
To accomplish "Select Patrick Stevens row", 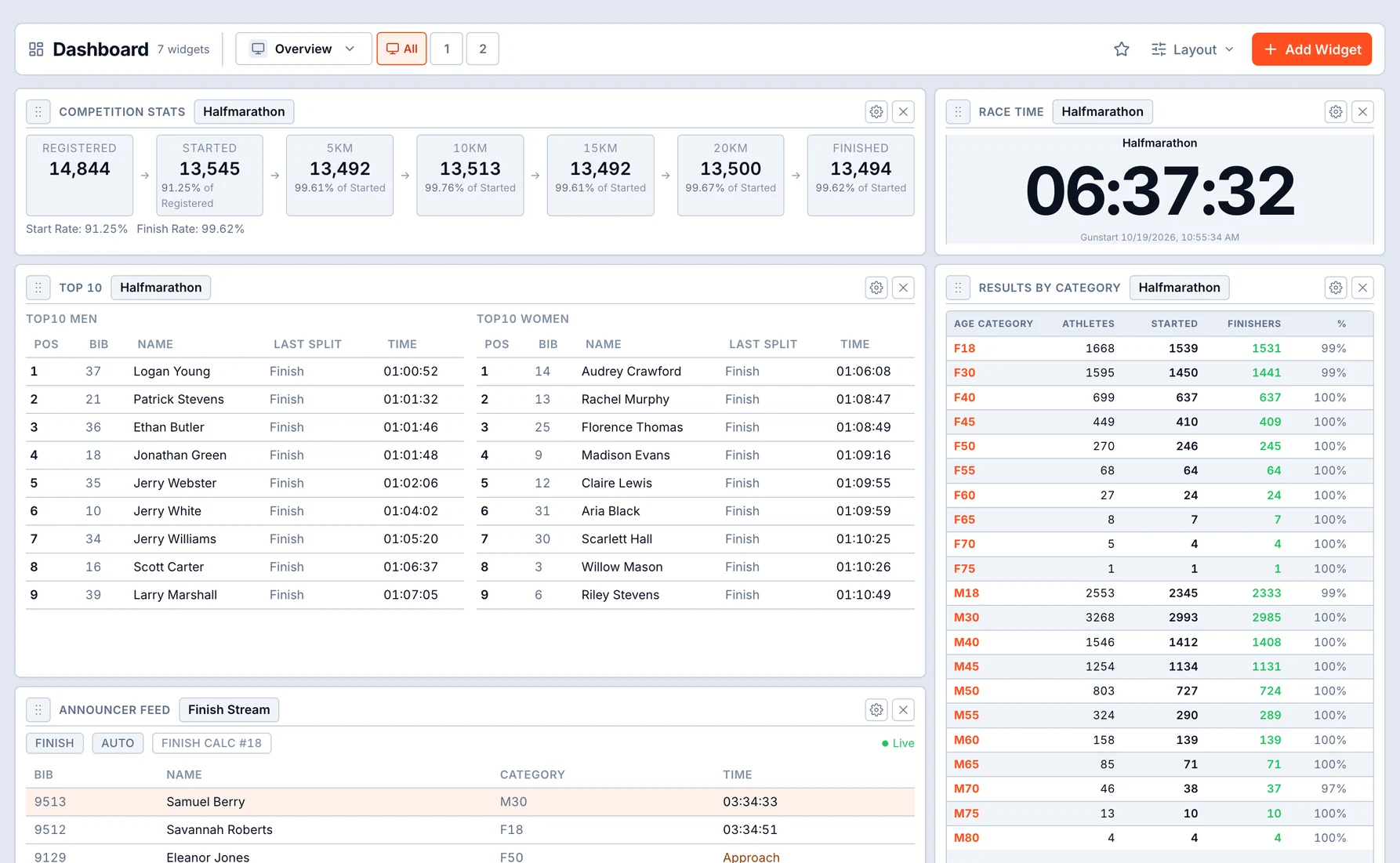I will 245,399.
